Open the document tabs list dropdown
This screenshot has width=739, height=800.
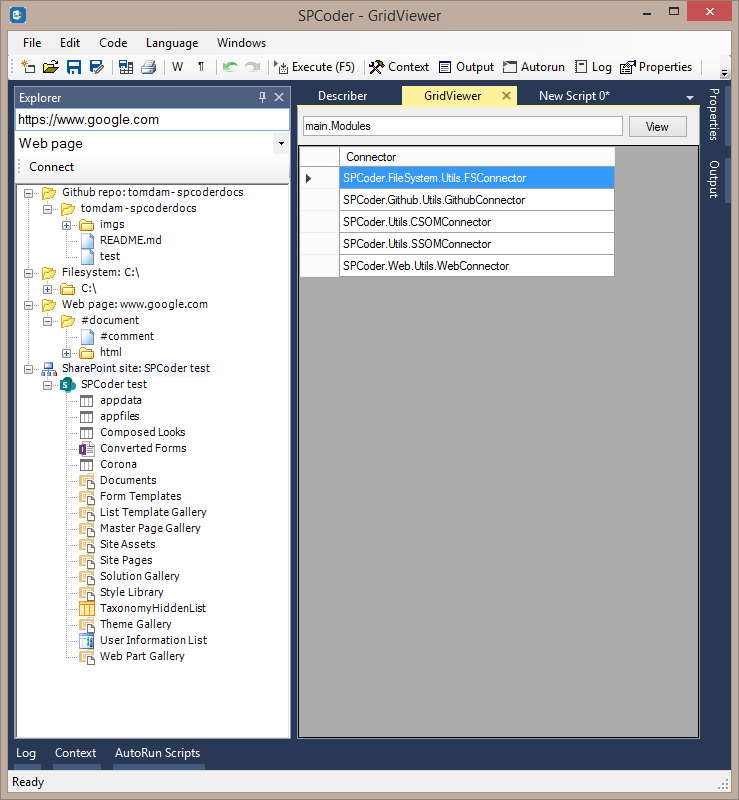(x=689, y=97)
